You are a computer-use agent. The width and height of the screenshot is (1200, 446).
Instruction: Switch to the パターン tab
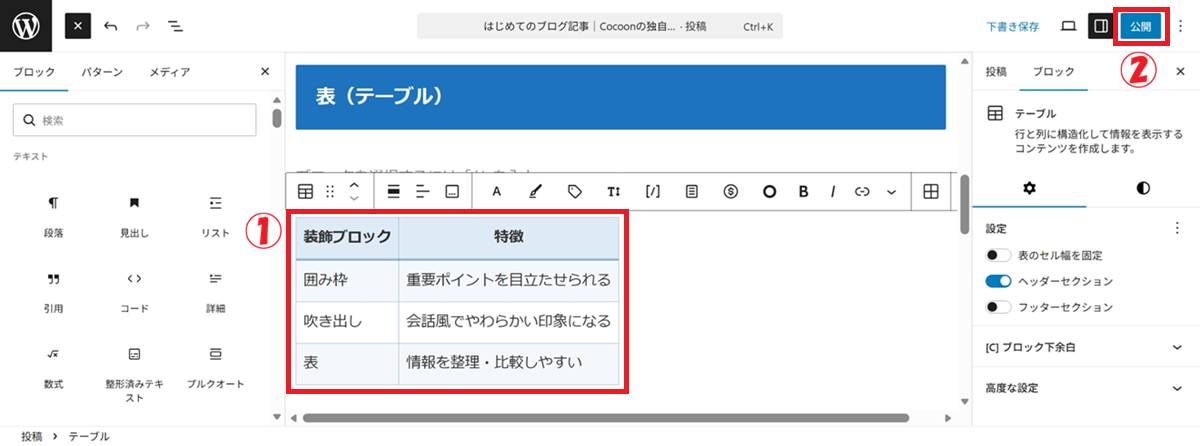pyautogui.click(x=102, y=72)
